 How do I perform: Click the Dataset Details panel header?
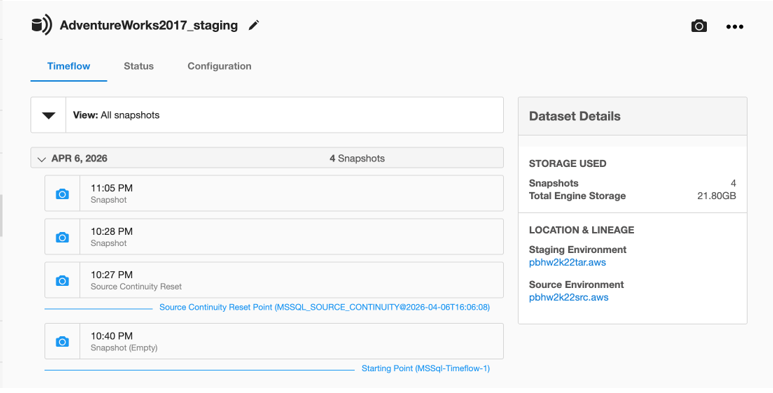[632, 116]
